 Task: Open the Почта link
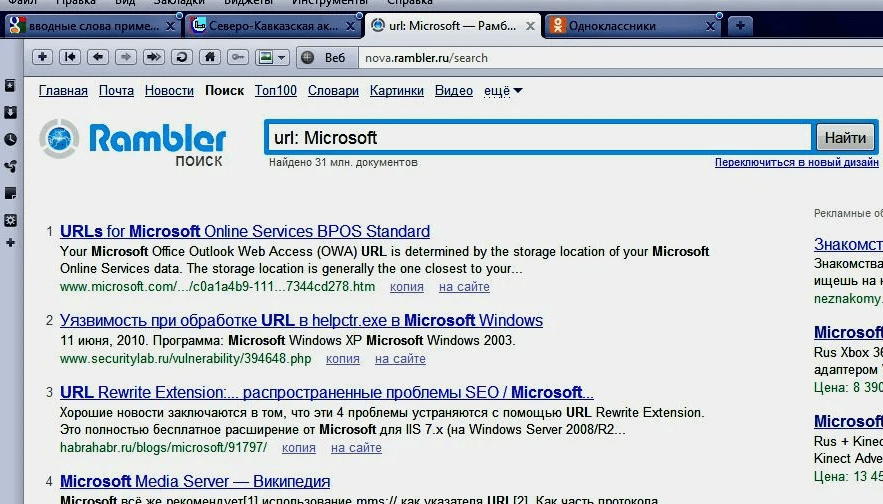click(x=117, y=91)
